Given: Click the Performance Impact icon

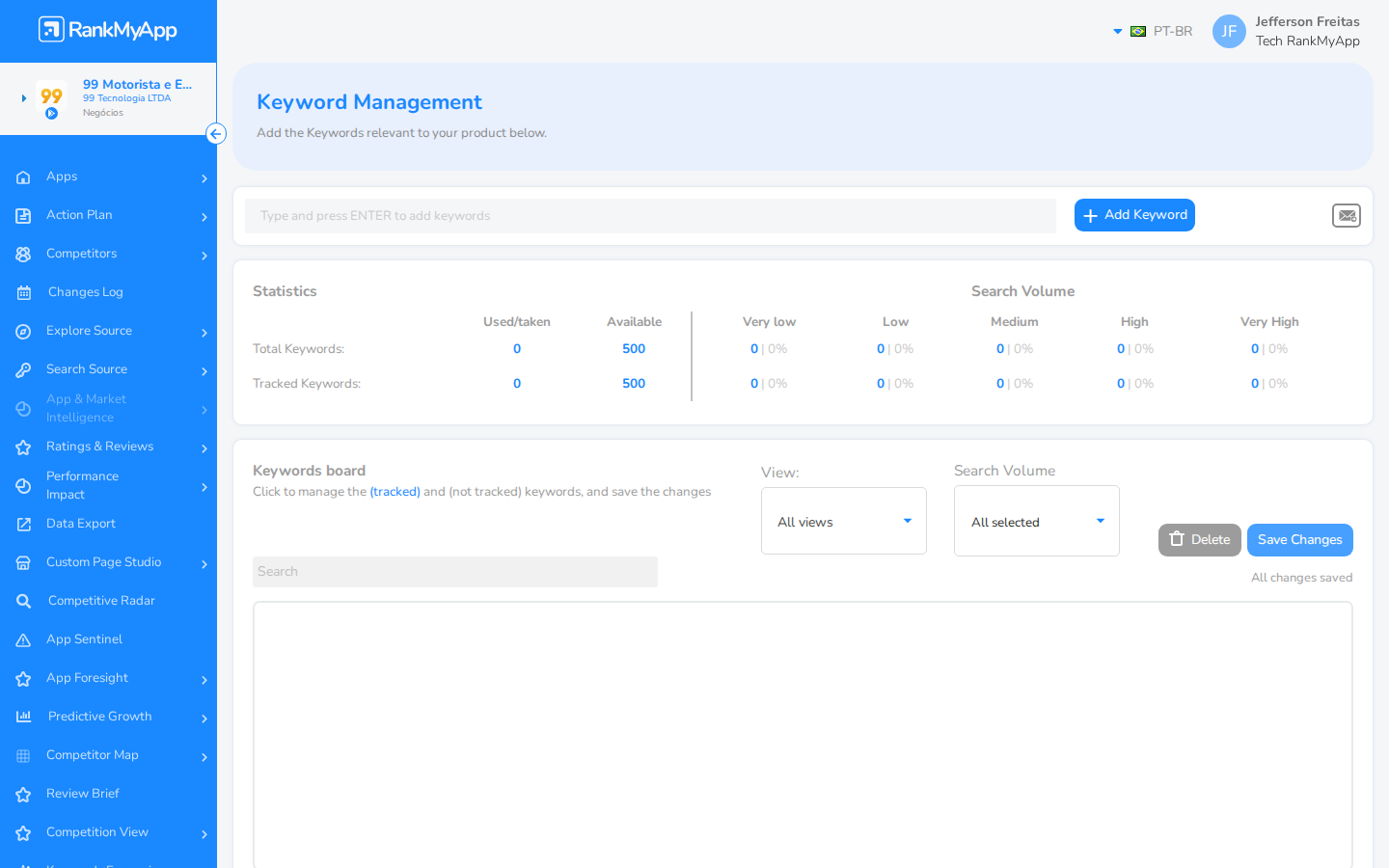Looking at the screenshot, I should [x=23, y=486].
